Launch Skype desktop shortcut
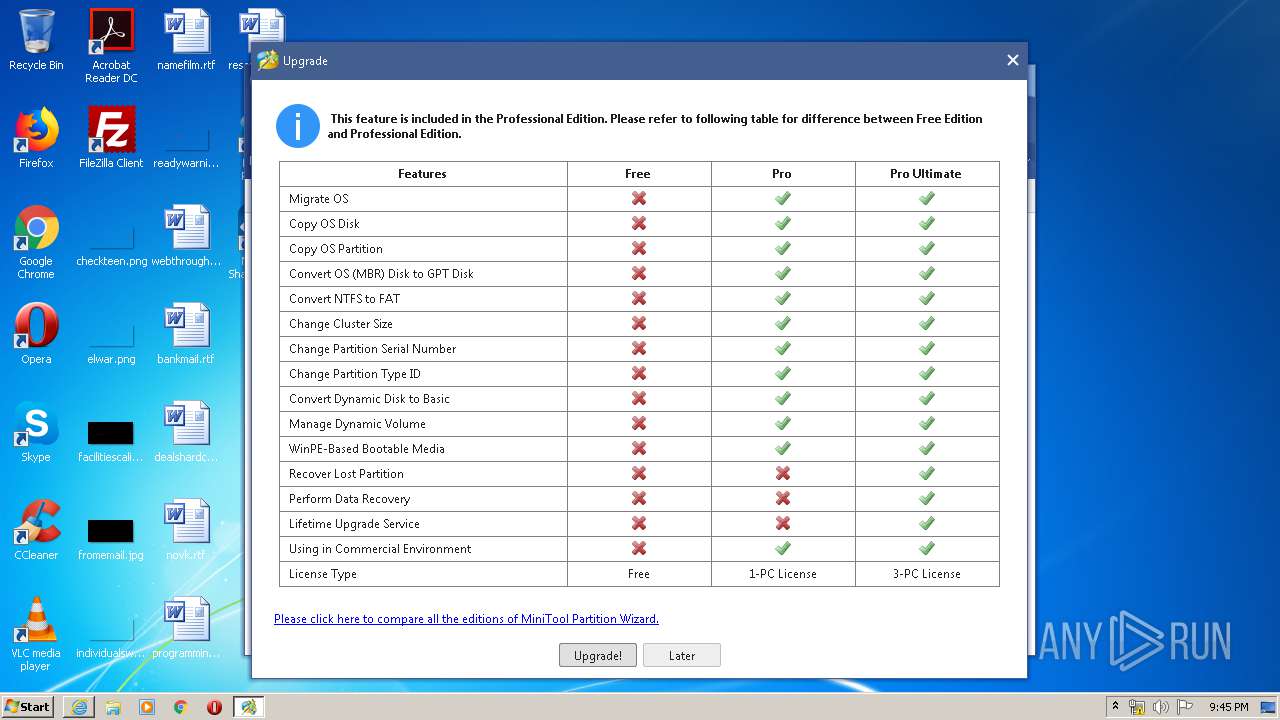Viewport: 1280px width, 720px height. [x=36, y=432]
